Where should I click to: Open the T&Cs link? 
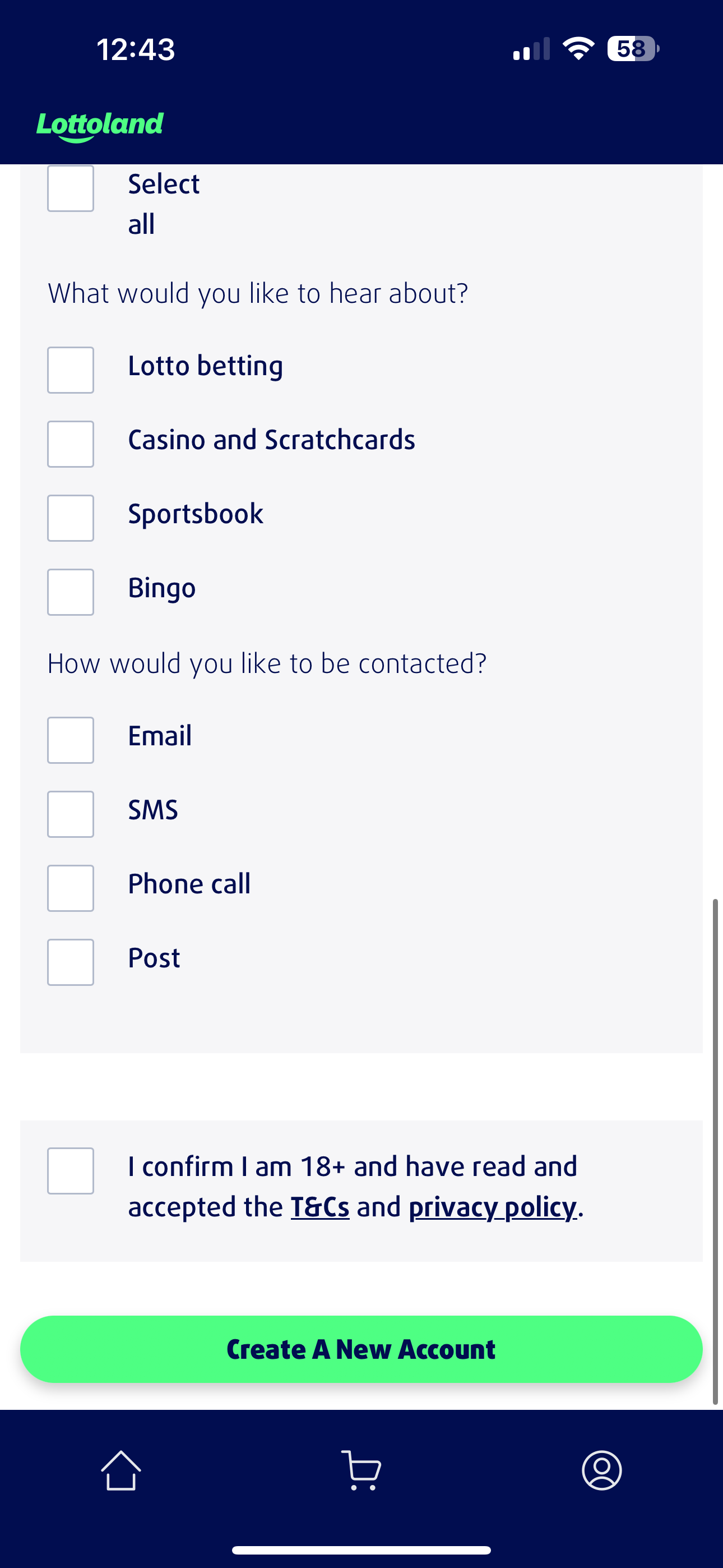[320, 1207]
